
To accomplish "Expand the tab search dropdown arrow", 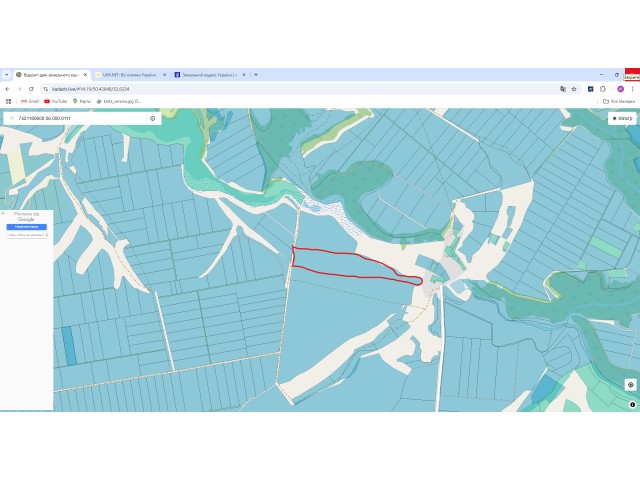I will (6, 75).
